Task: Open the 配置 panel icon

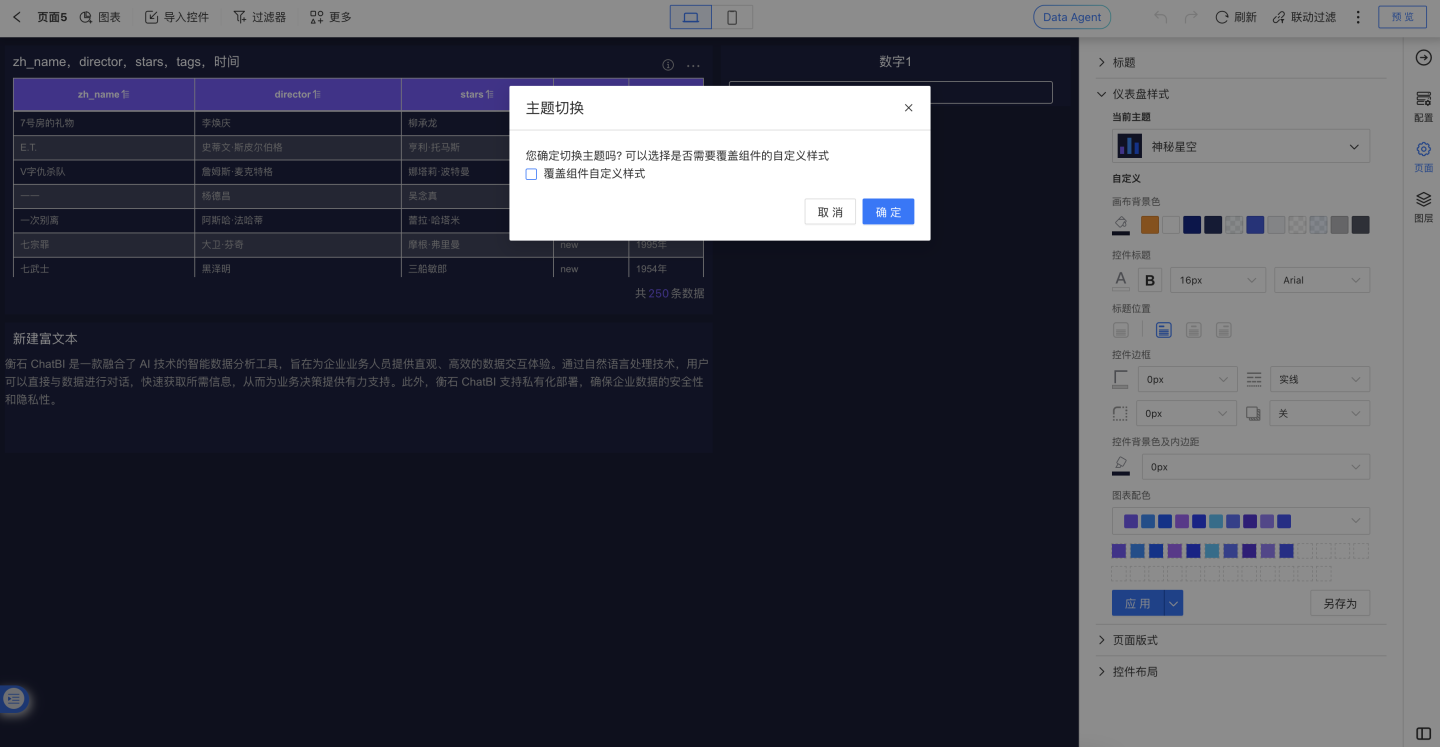Action: [1423, 105]
